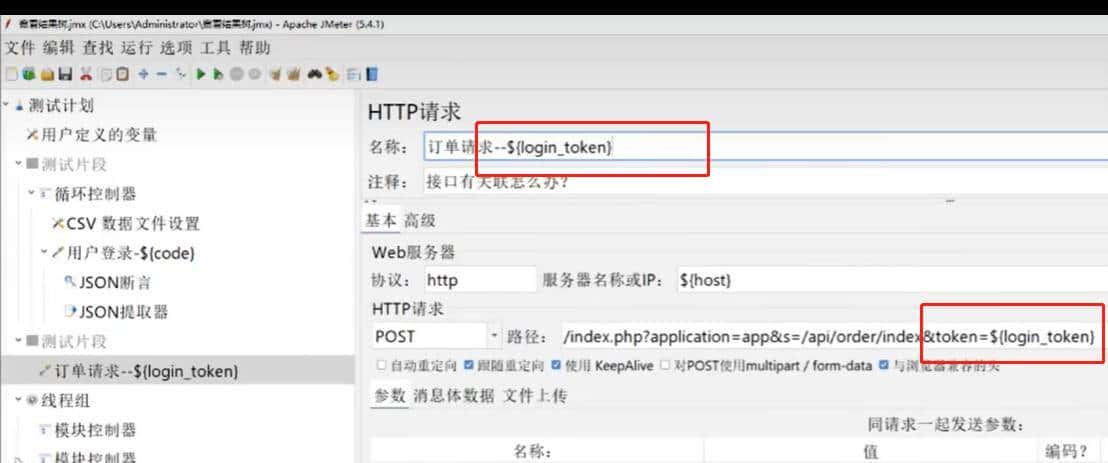
Task: Click the Save test plan icon
Action: [x=65, y=74]
